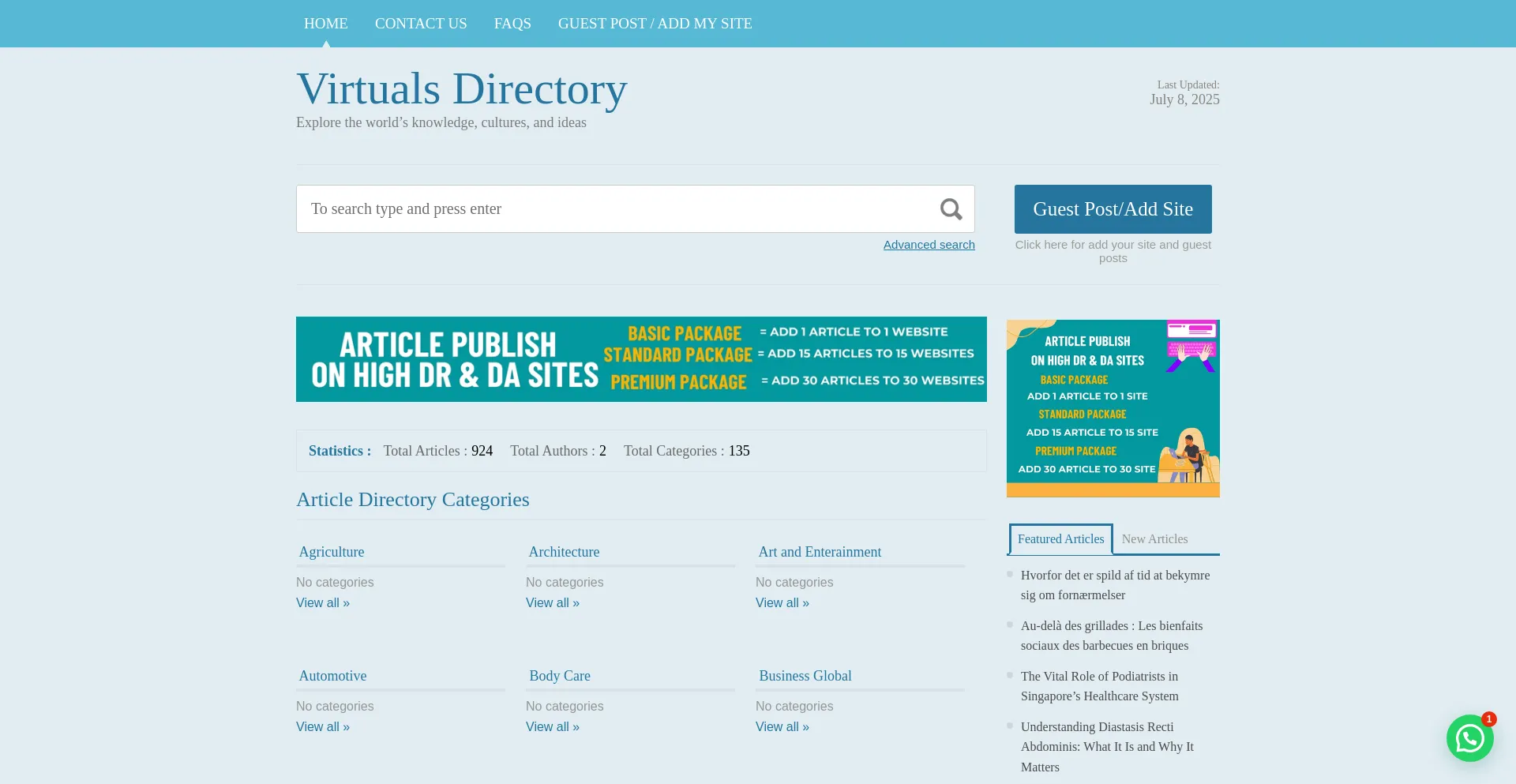
Task: Click the Article Directory Categories heading
Action: [x=413, y=500]
